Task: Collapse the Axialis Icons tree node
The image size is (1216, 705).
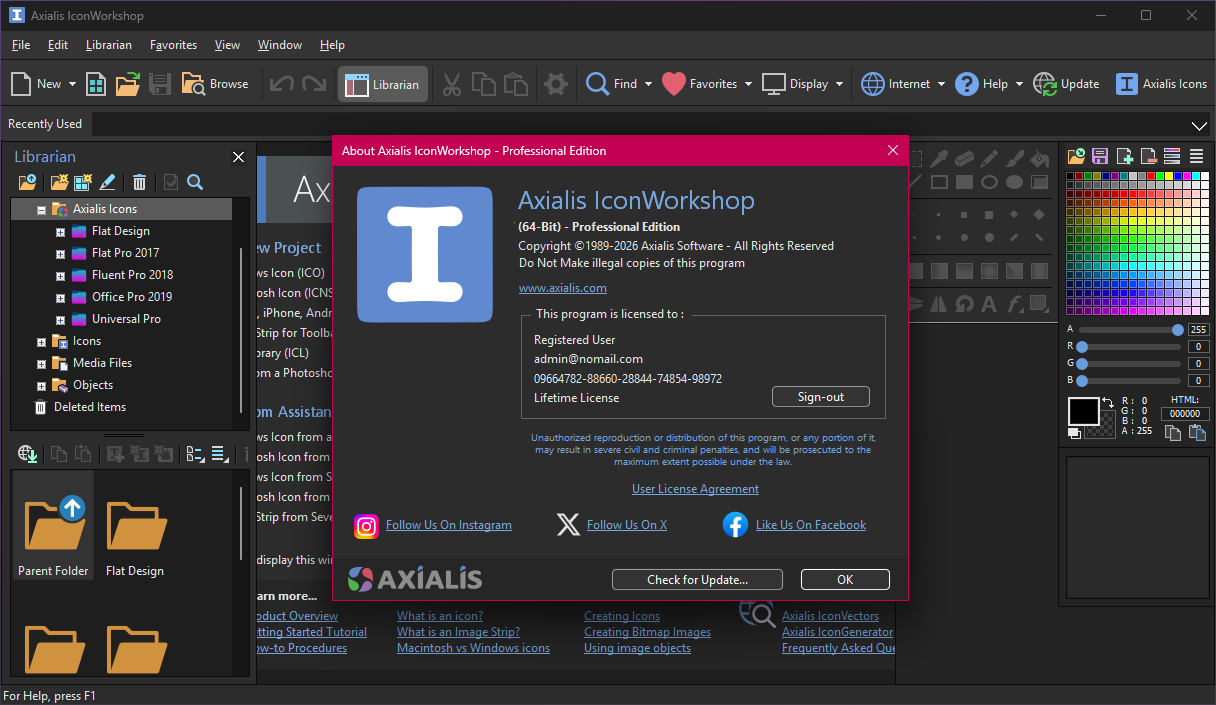Action: point(41,210)
